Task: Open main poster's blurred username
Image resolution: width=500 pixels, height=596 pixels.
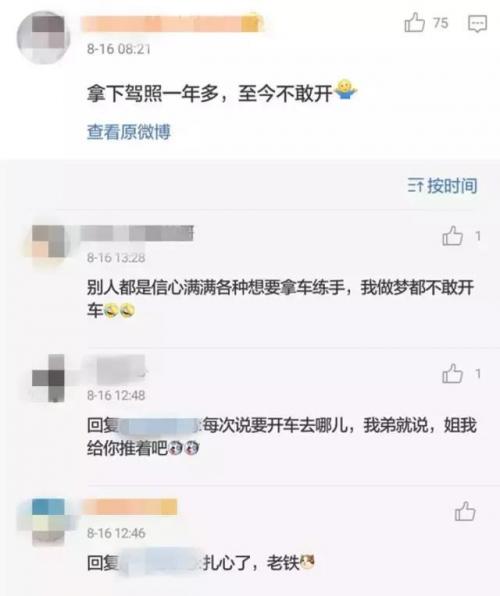Action: [172, 23]
